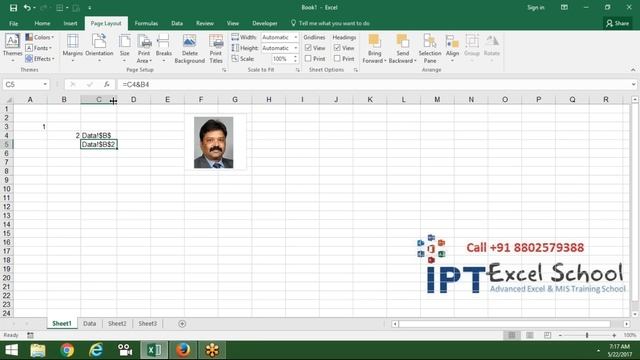Screen dimensions: 640x360
Task: Open the Ribbon Display Options icon
Action: (x=564, y=7)
